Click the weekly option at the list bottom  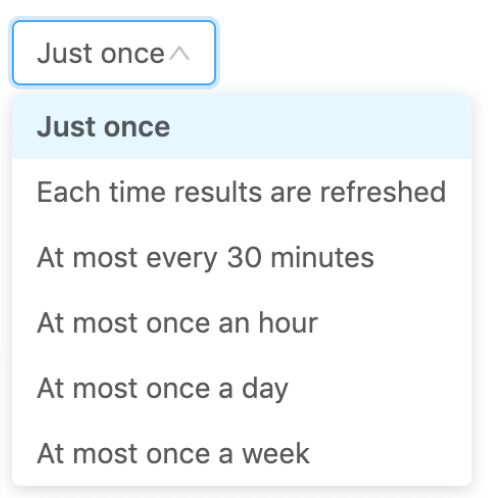pyautogui.click(x=242, y=453)
